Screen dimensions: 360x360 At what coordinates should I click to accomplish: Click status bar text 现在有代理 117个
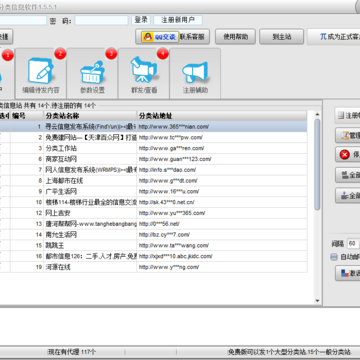[72, 352]
